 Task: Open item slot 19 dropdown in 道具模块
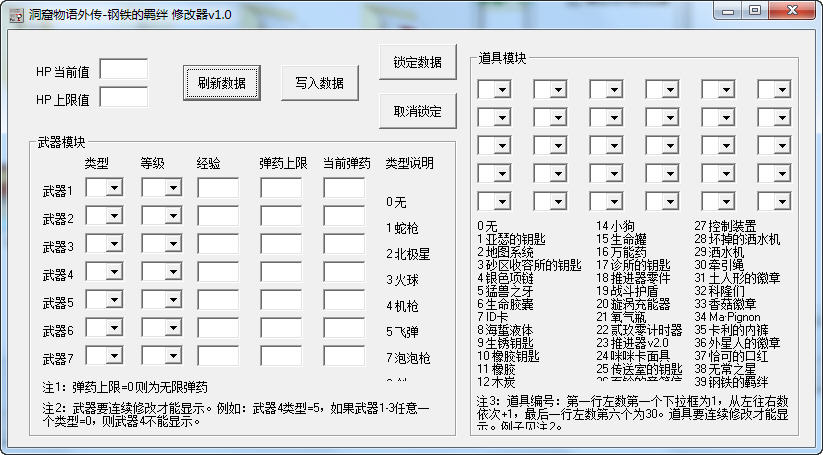494,173
